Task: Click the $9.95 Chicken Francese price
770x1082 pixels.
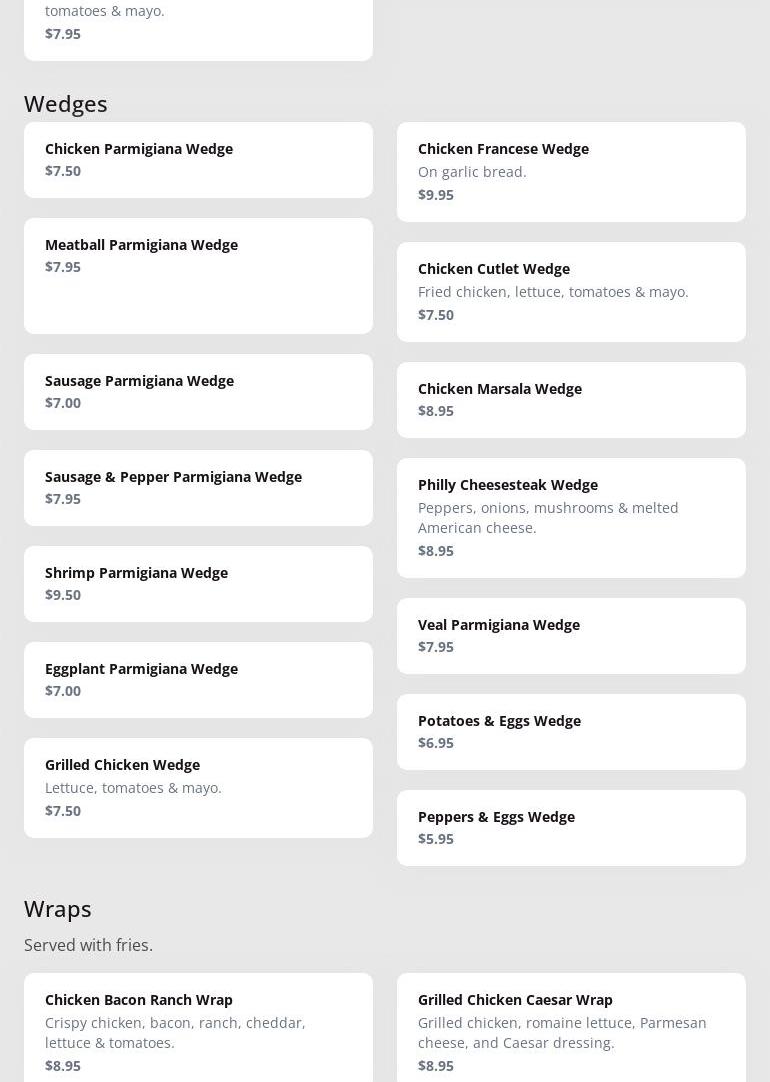Action: [436, 195]
